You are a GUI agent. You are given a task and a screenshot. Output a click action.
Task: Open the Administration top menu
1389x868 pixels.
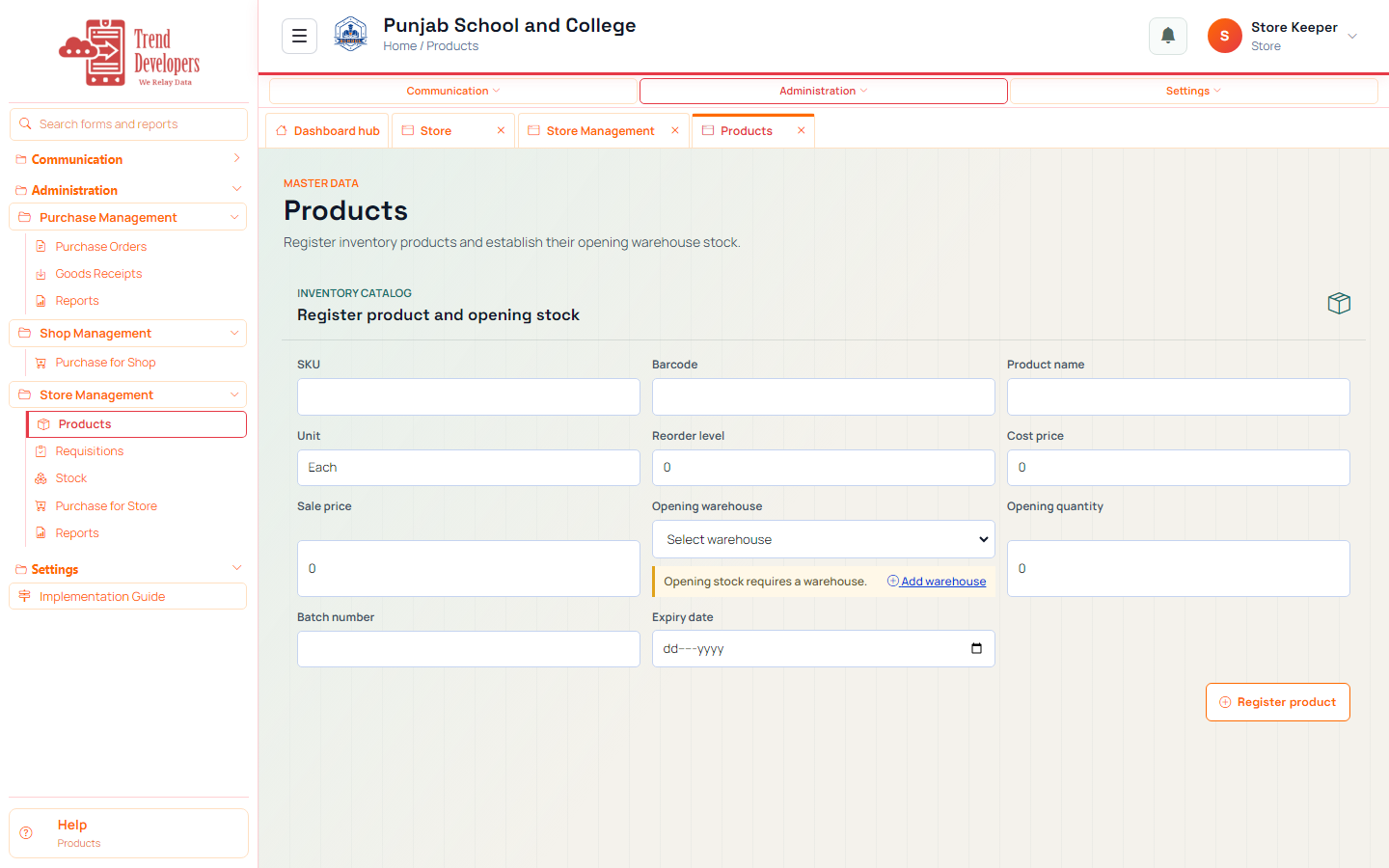pyautogui.click(x=824, y=91)
